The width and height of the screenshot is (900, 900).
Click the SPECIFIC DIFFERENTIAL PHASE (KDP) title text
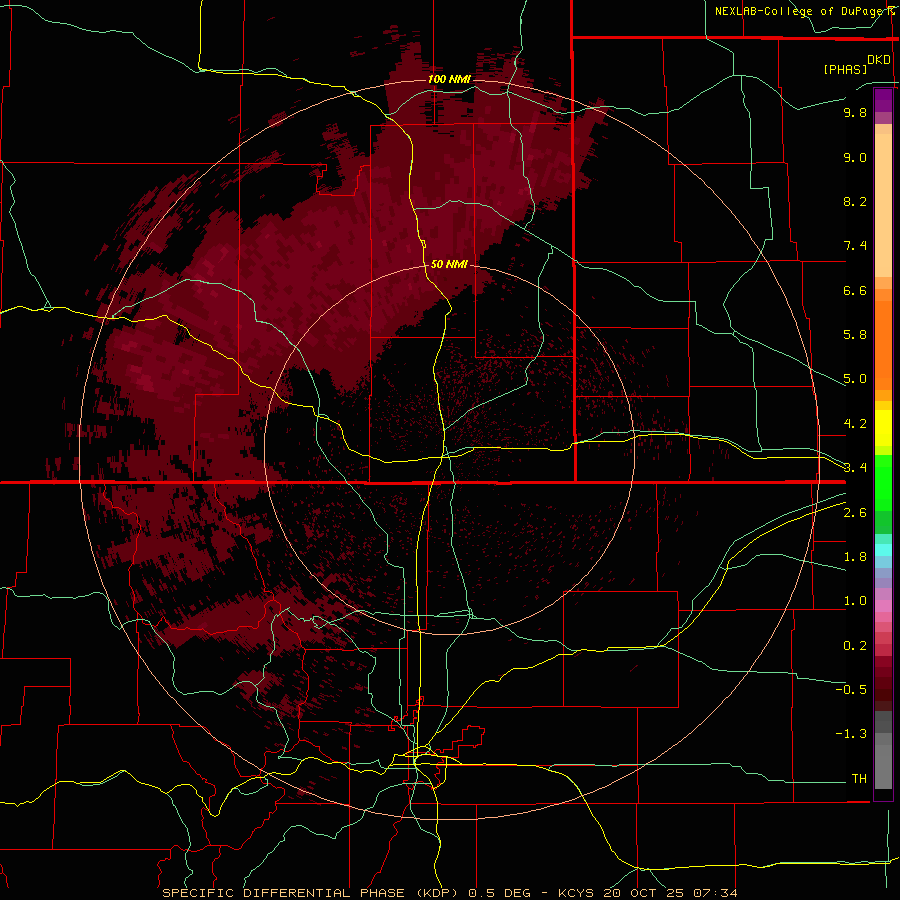coord(310,893)
